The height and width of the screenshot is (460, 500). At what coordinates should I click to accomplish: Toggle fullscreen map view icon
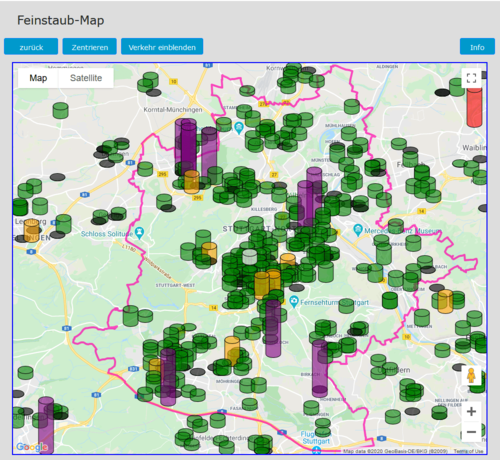click(x=471, y=78)
